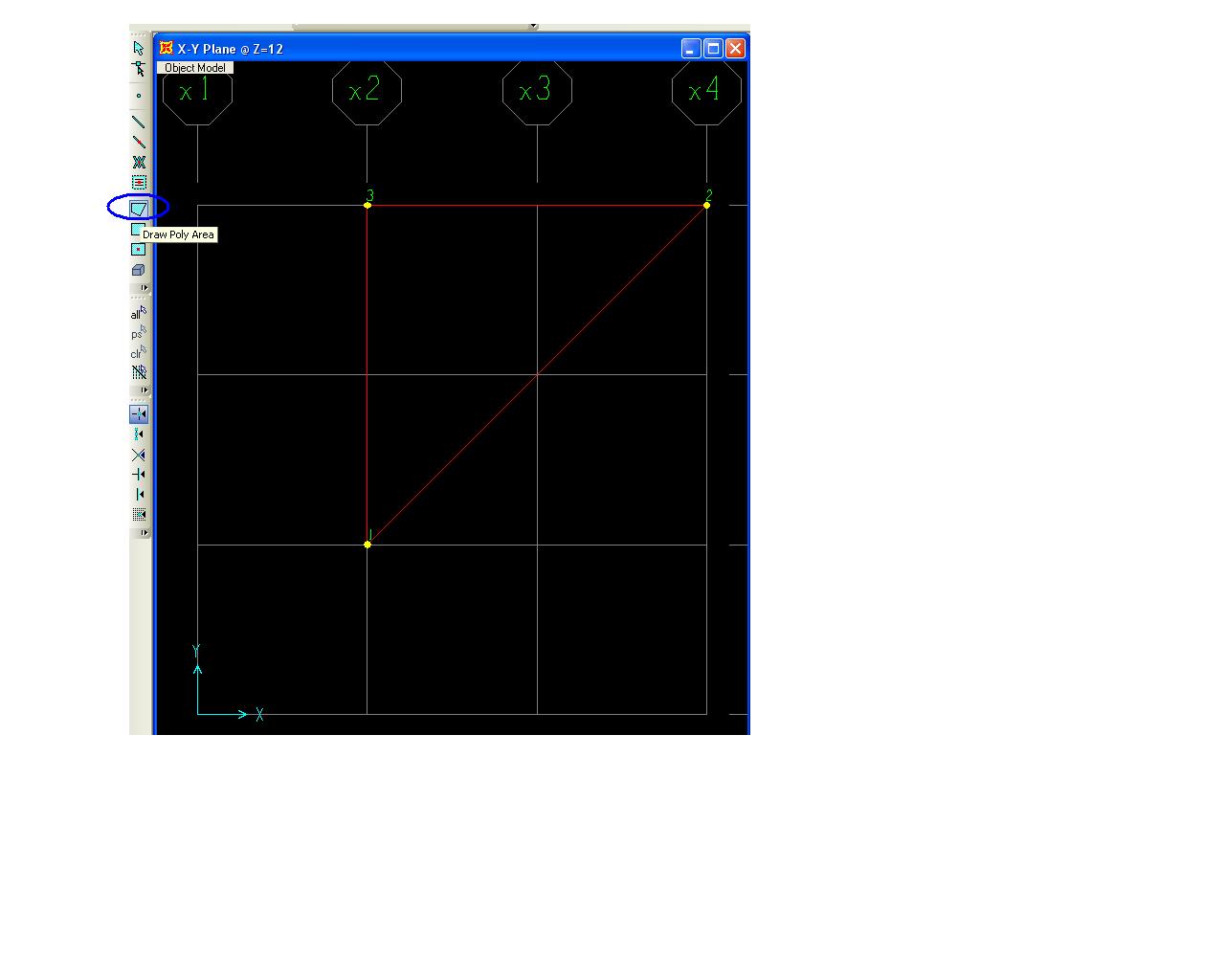
Task: Click the x2 grid line bubble
Action: [367, 91]
